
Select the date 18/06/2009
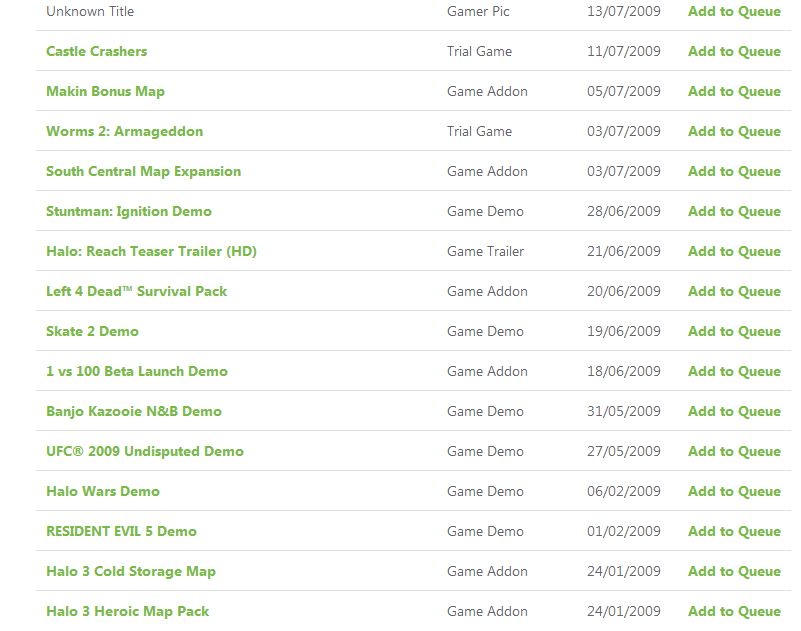pos(624,371)
